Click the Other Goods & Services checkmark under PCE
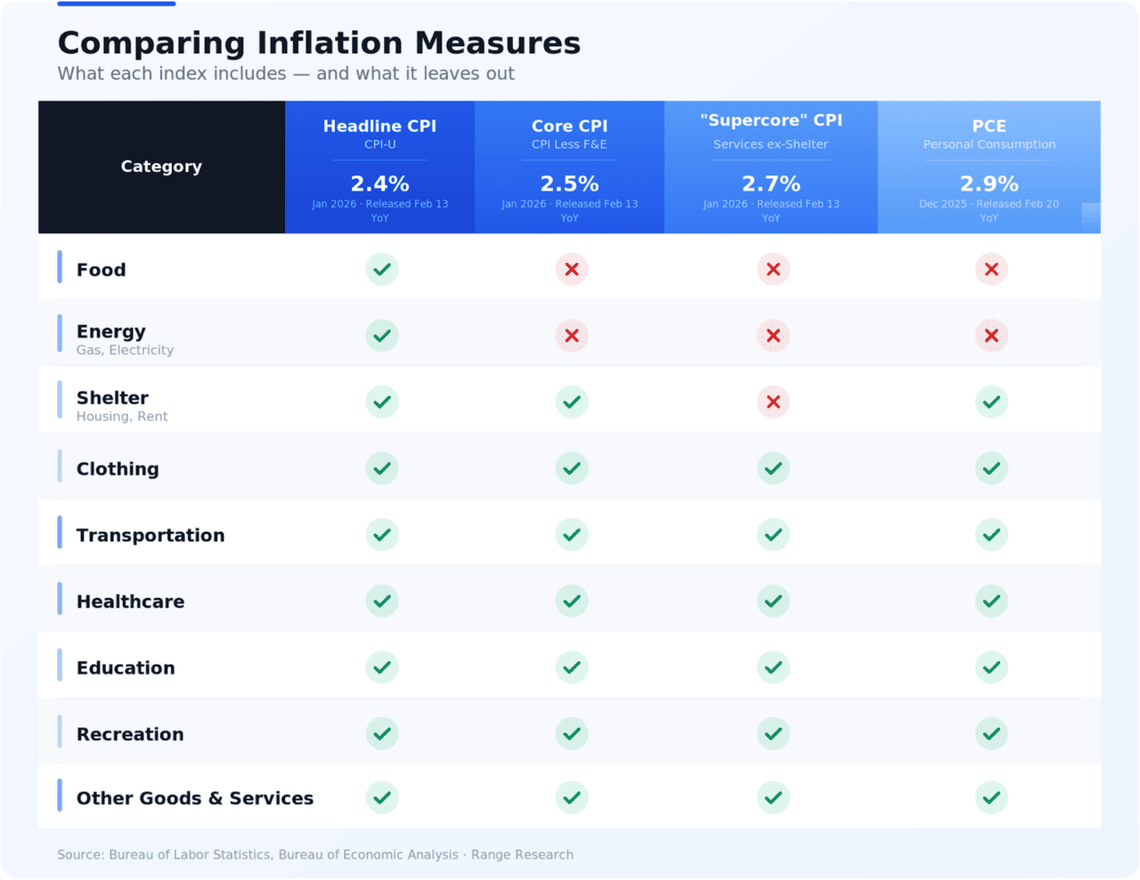Viewport: 1140px width, 880px height. coord(991,798)
